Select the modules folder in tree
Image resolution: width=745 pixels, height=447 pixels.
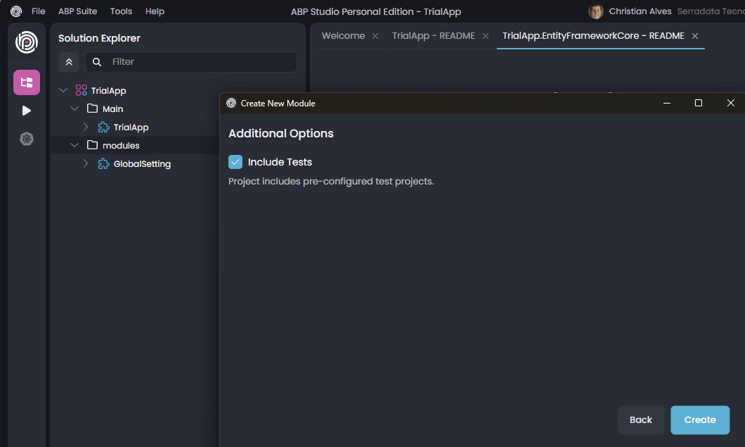[x=120, y=146]
